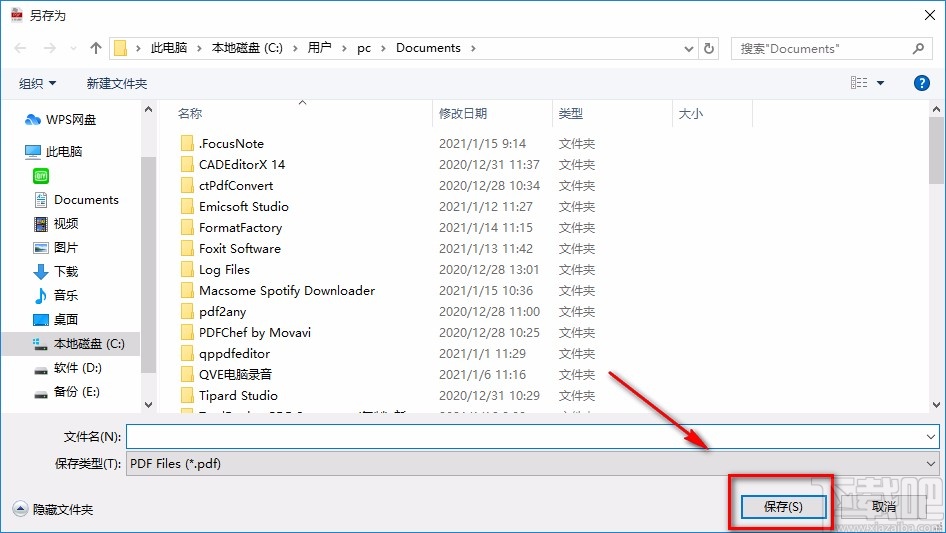Screen dimensions: 946x533
Task: Close the 另存为 dialog
Action: coord(930,15)
